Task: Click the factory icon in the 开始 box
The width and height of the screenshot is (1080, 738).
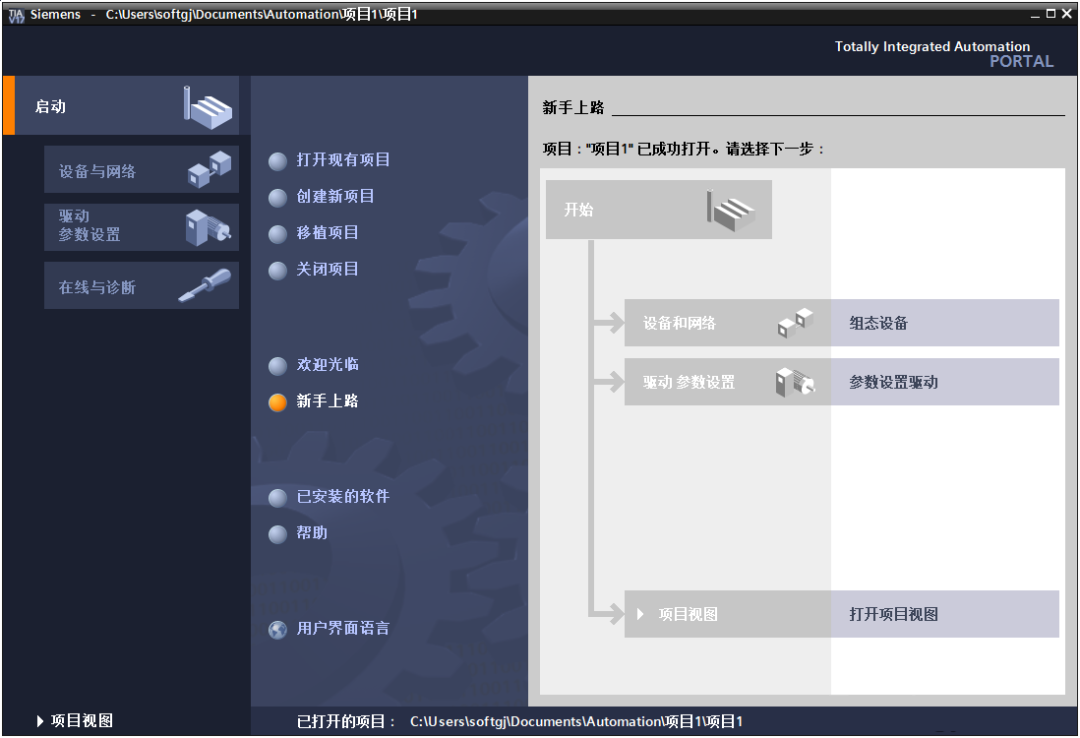Action: click(x=730, y=208)
